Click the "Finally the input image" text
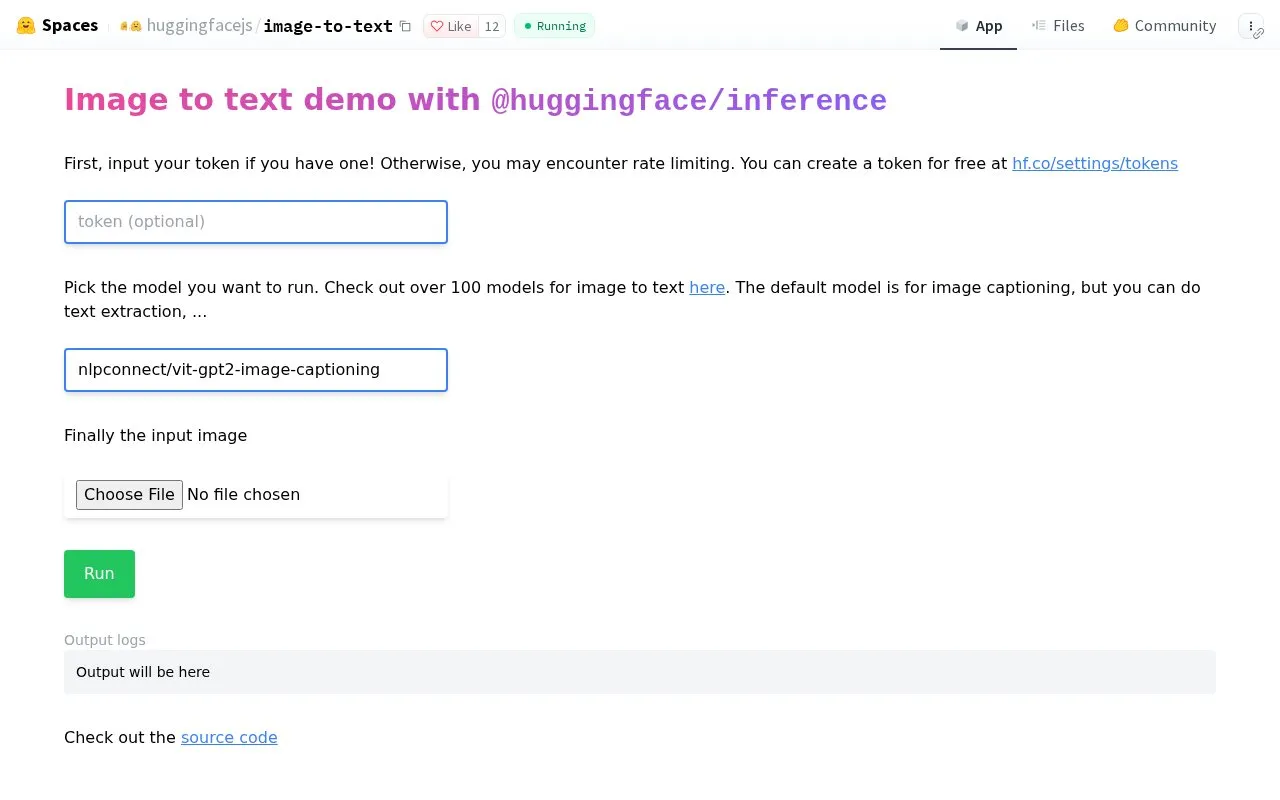This screenshot has height=800, width=1280. coord(155,435)
